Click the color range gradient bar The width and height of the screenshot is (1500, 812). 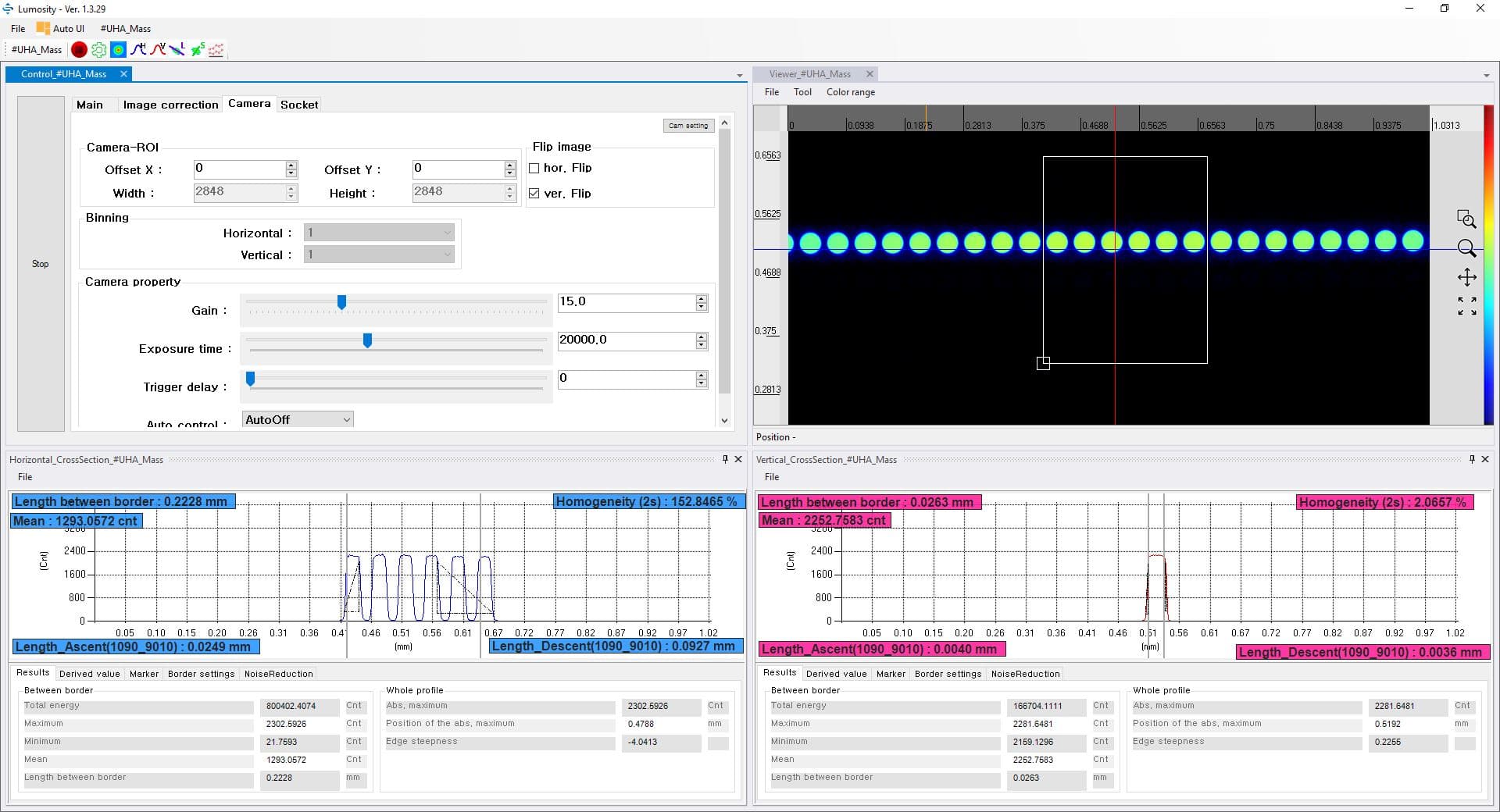click(x=1488, y=265)
